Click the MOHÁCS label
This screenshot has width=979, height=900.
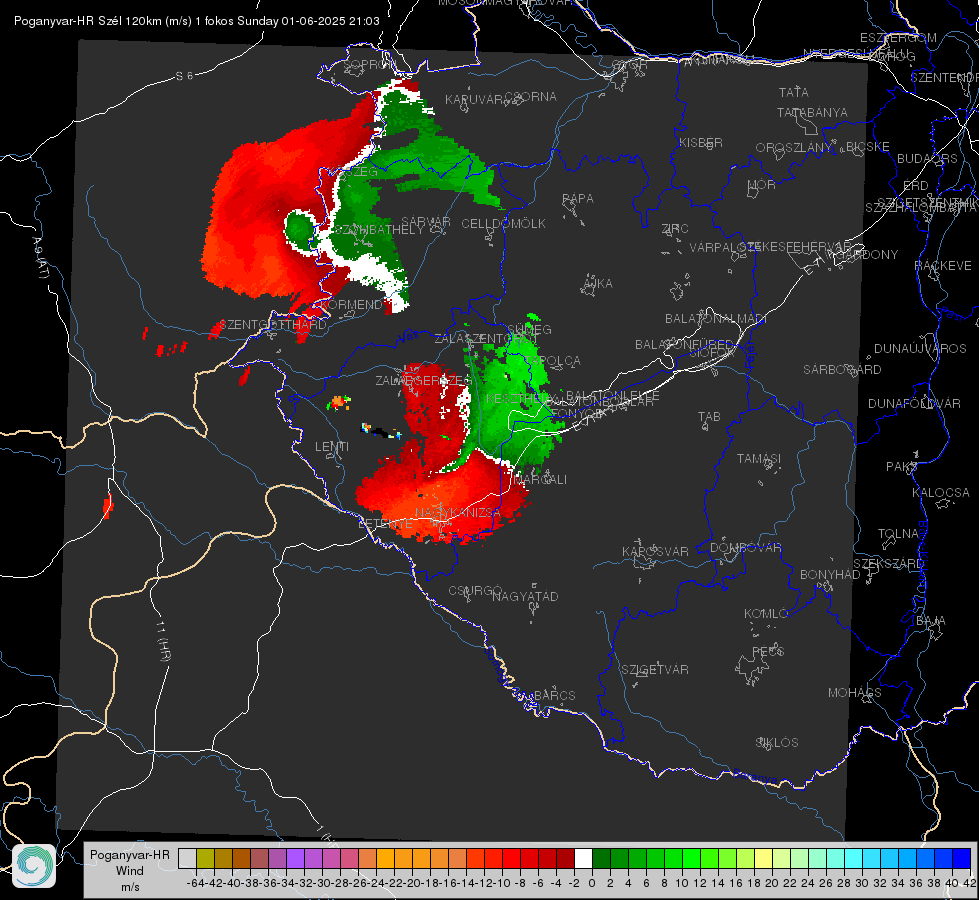[x=855, y=693]
